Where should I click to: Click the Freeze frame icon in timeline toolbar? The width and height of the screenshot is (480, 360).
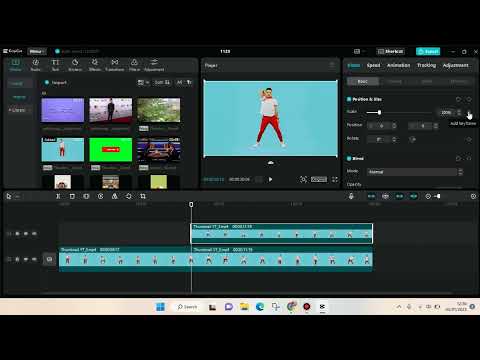86,196
